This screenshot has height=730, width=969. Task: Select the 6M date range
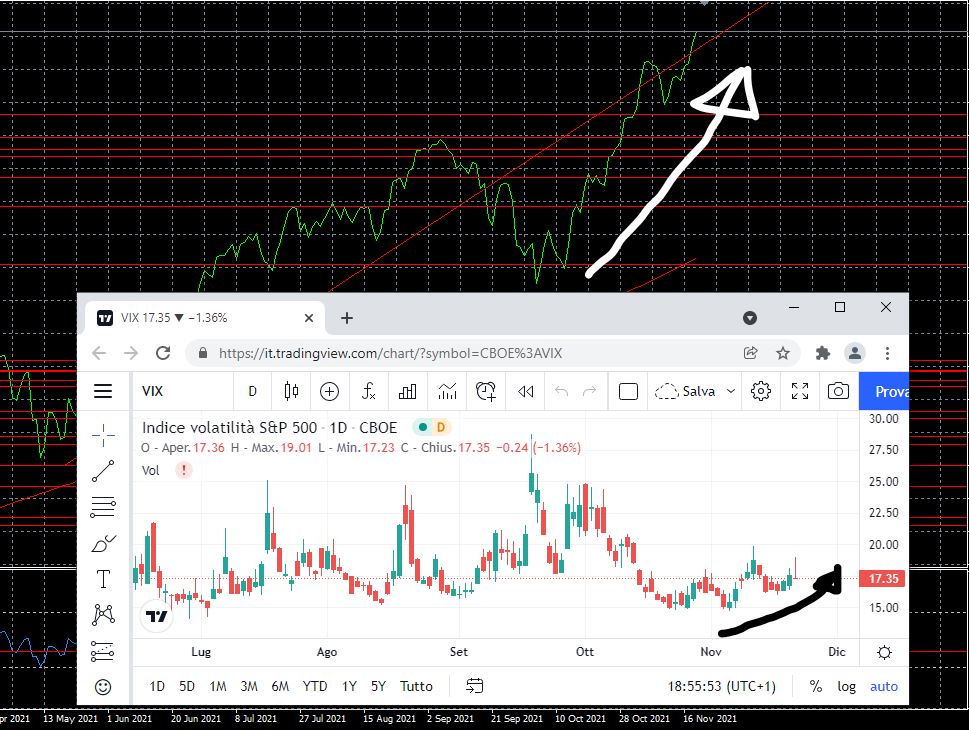pyautogui.click(x=280, y=686)
